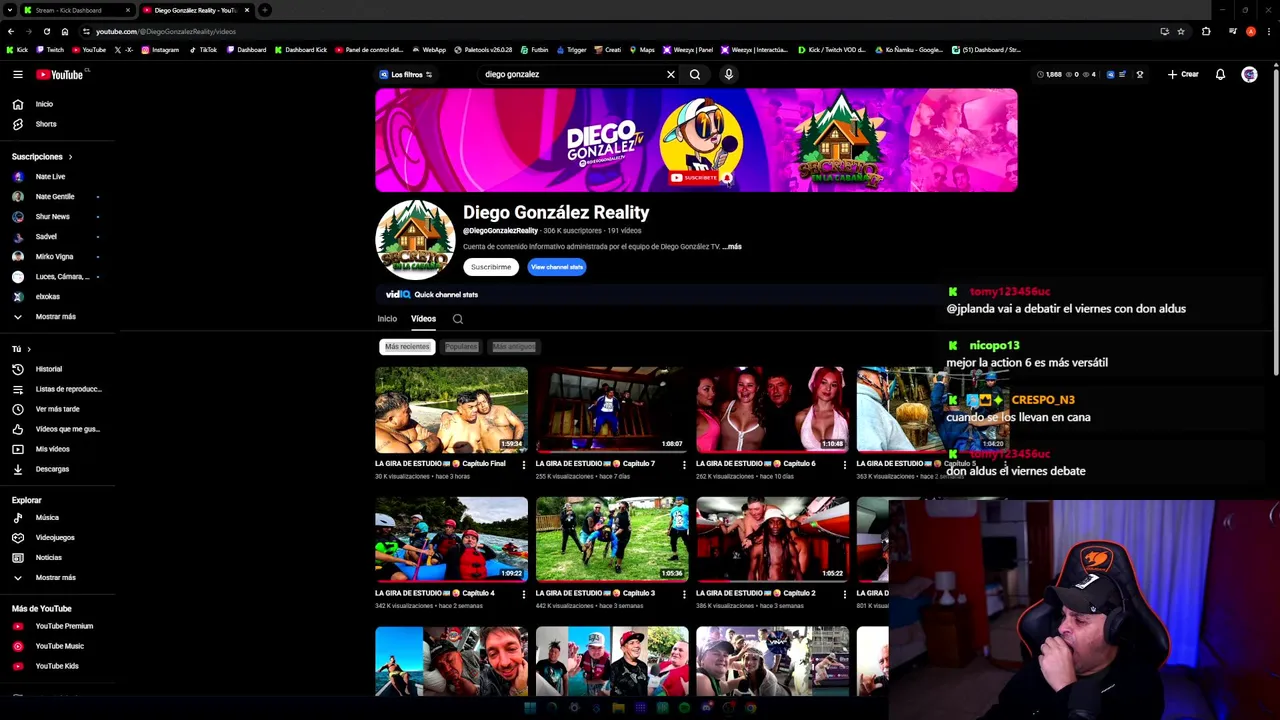The height and width of the screenshot is (720, 1280).
Task: Open vidIQ Quick channel stats bar
Action: pos(432,295)
